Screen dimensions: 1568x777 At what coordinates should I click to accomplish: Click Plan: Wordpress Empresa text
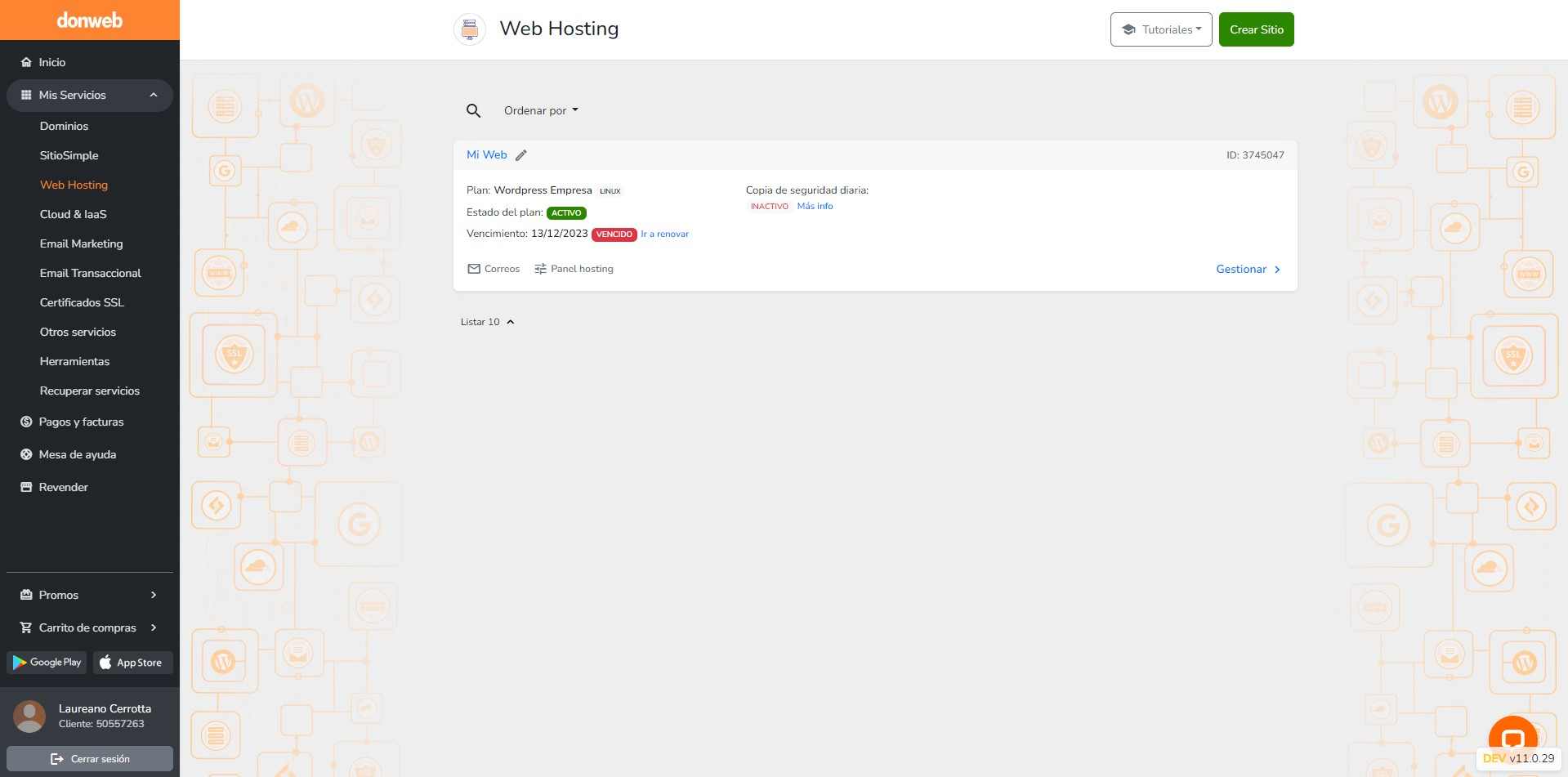529,190
